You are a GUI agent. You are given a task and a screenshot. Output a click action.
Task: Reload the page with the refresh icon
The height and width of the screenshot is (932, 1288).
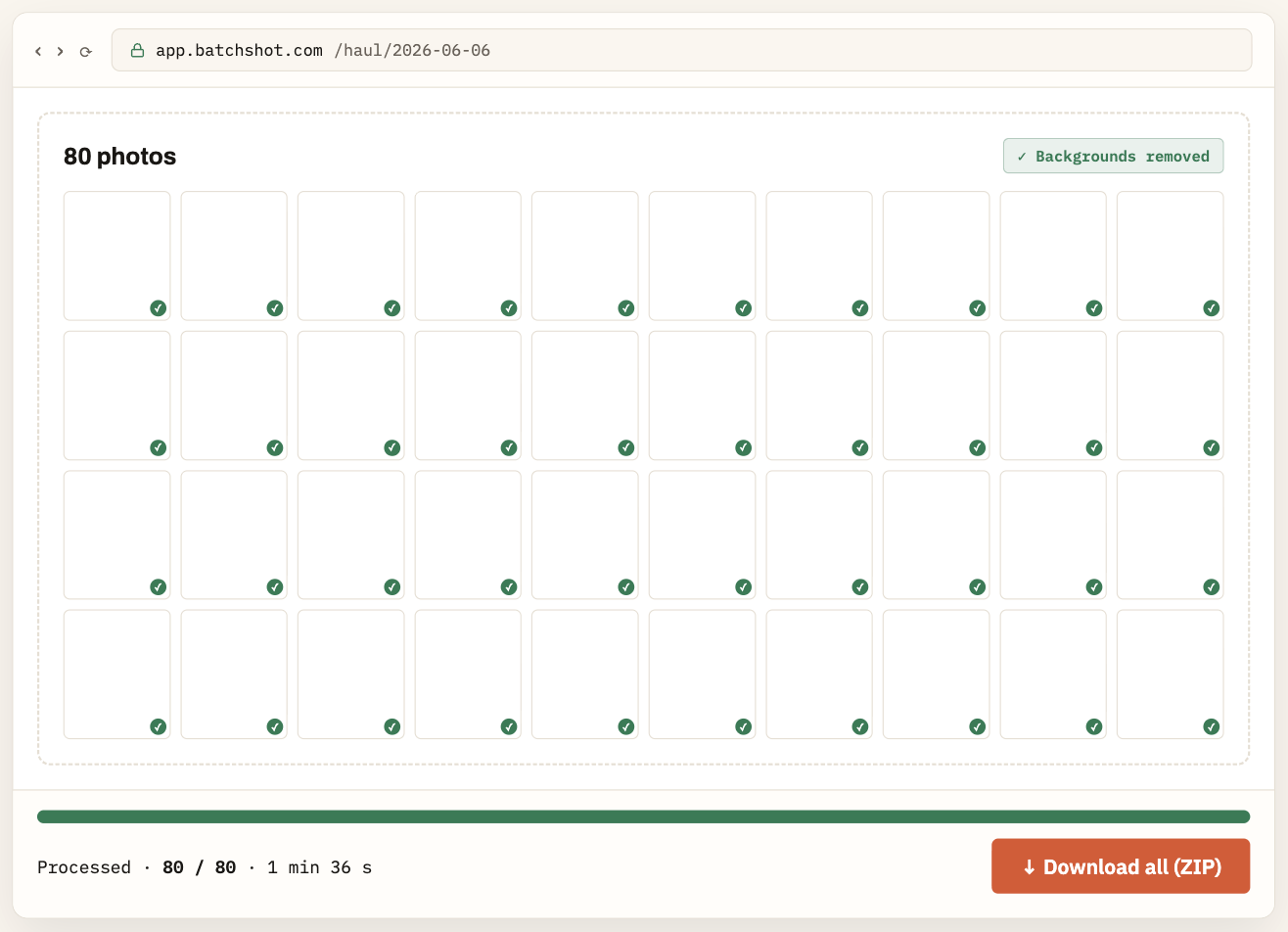point(86,51)
